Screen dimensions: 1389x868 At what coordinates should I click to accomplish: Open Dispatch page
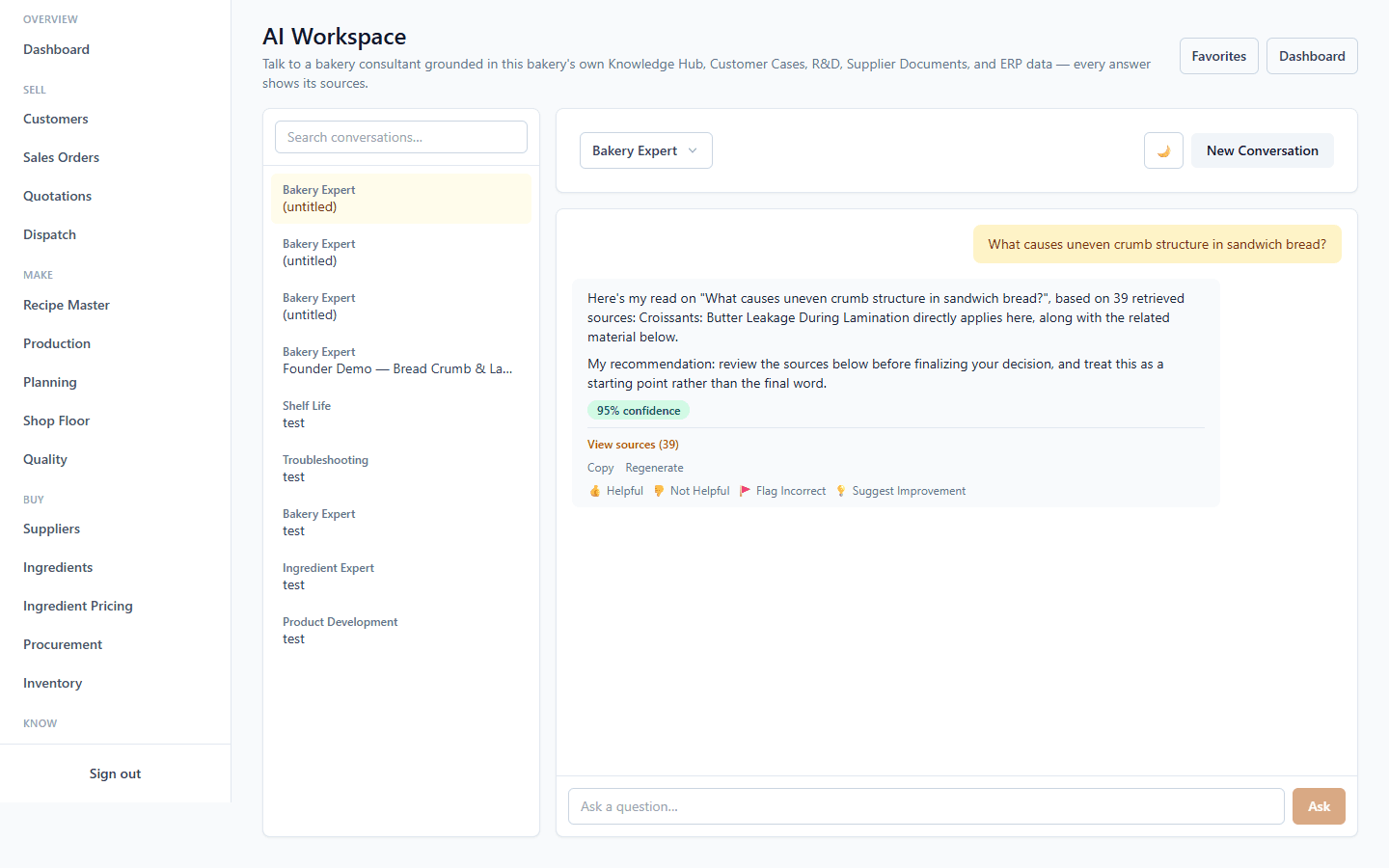click(x=49, y=234)
